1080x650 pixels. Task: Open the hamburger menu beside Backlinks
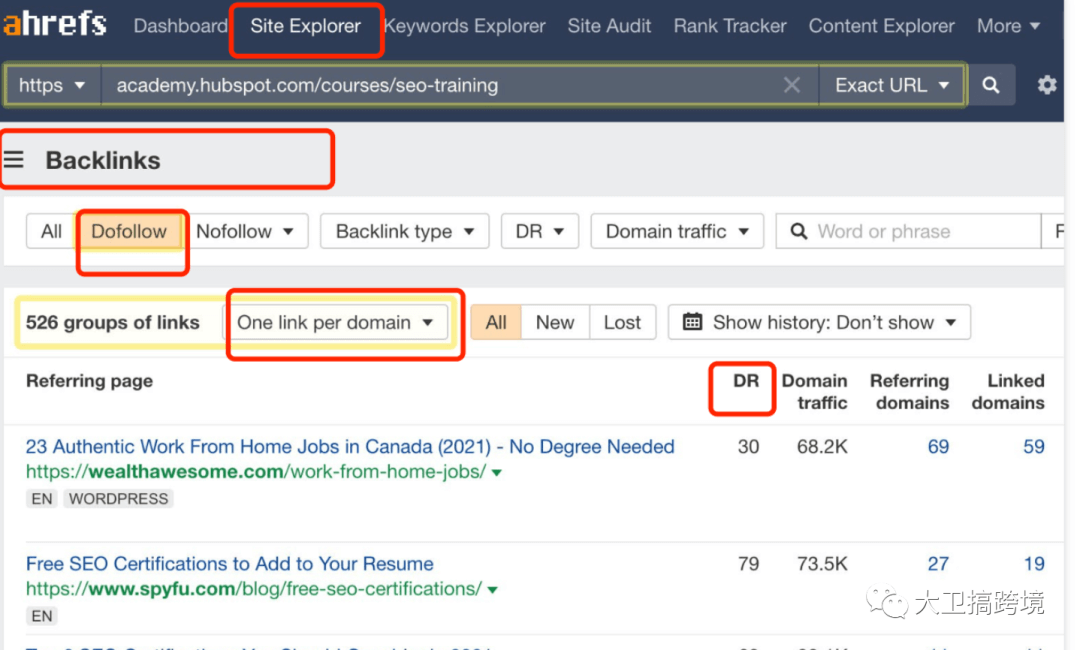(13, 160)
